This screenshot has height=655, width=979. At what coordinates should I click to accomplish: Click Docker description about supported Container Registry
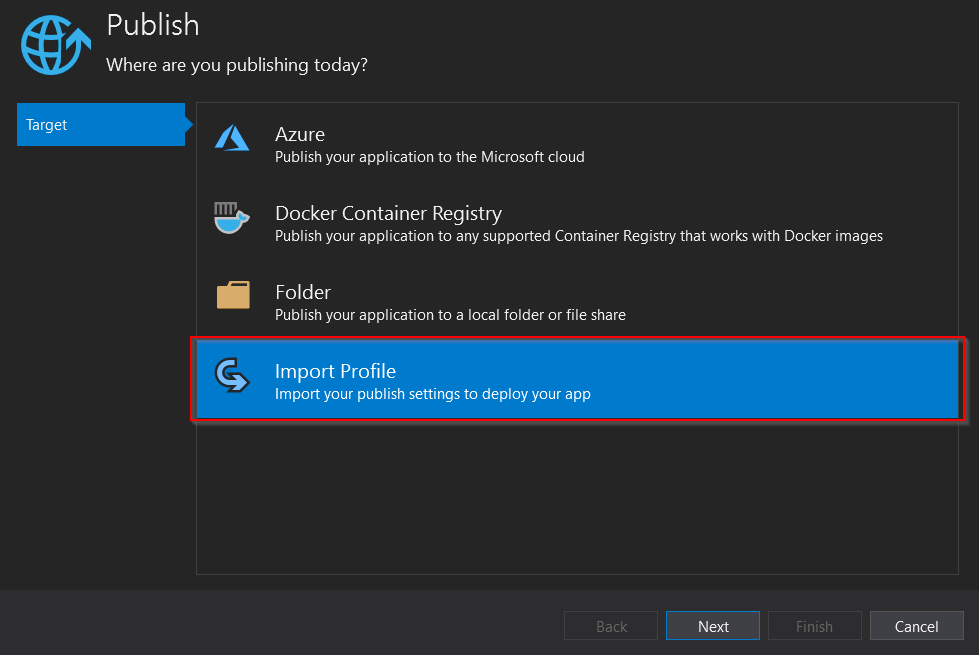tap(579, 236)
